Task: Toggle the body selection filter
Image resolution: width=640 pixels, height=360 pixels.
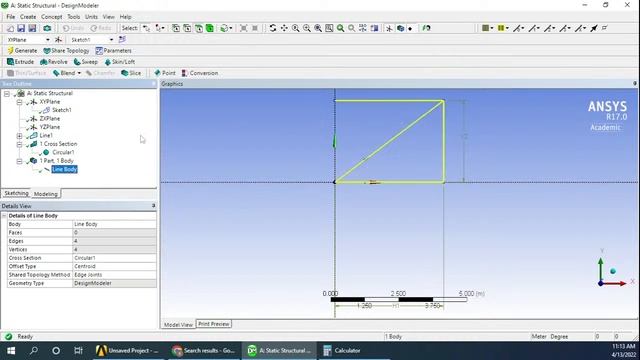Action: pos(209,28)
